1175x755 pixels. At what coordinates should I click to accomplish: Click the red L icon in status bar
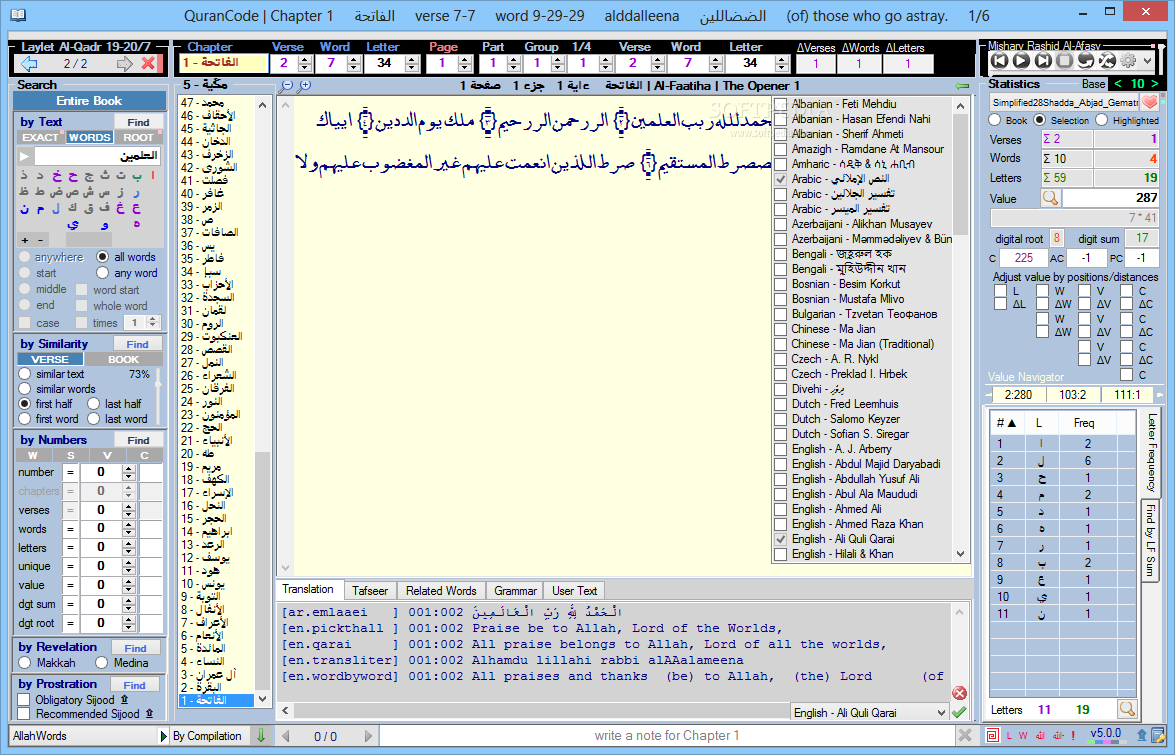[x=1009, y=736]
